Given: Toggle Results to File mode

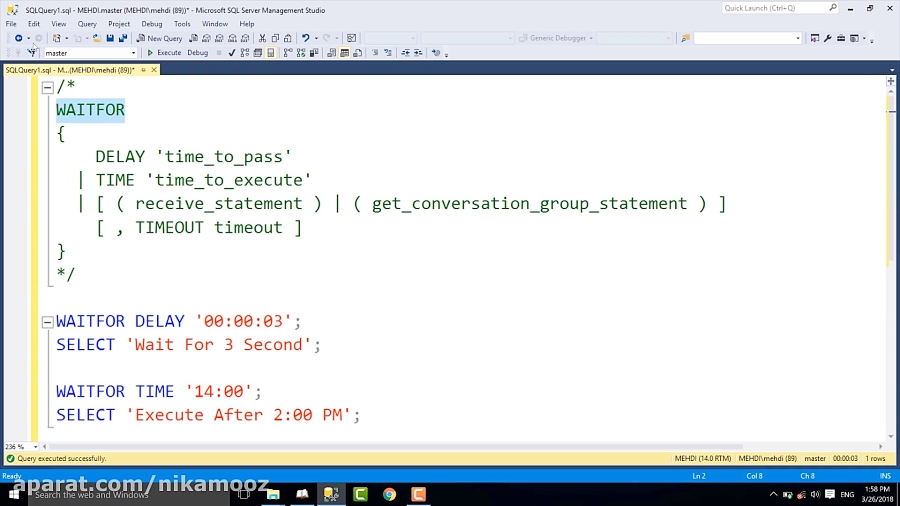Looking at the screenshot, I should (358, 53).
